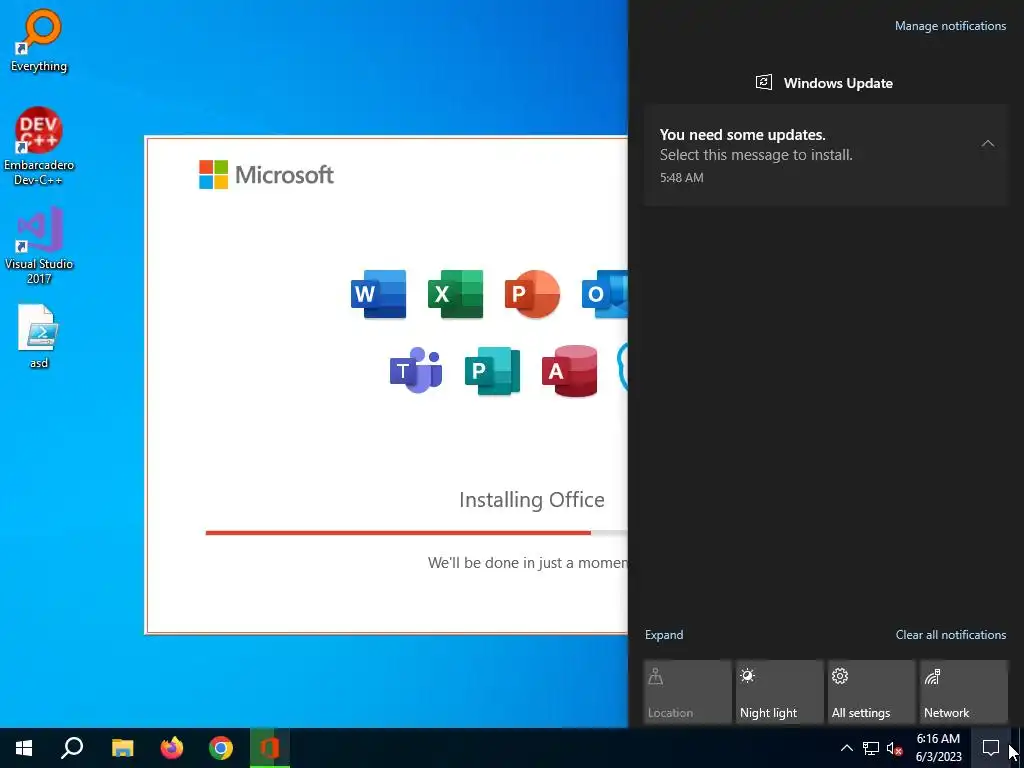Show hidden tray icons arrow
The height and width of the screenshot is (768, 1024).
click(846, 748)
